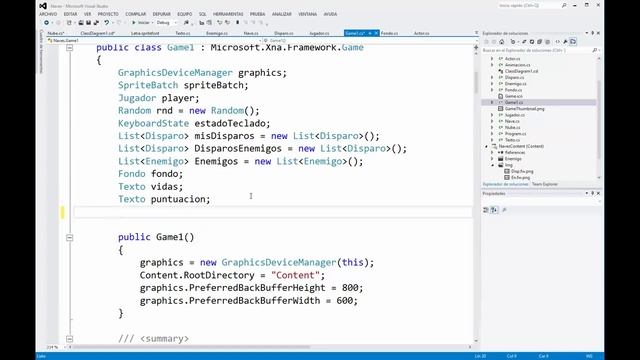Open the PROYECTO menu
Viewport: 640px width, 360px height.
tap(108, 14)
